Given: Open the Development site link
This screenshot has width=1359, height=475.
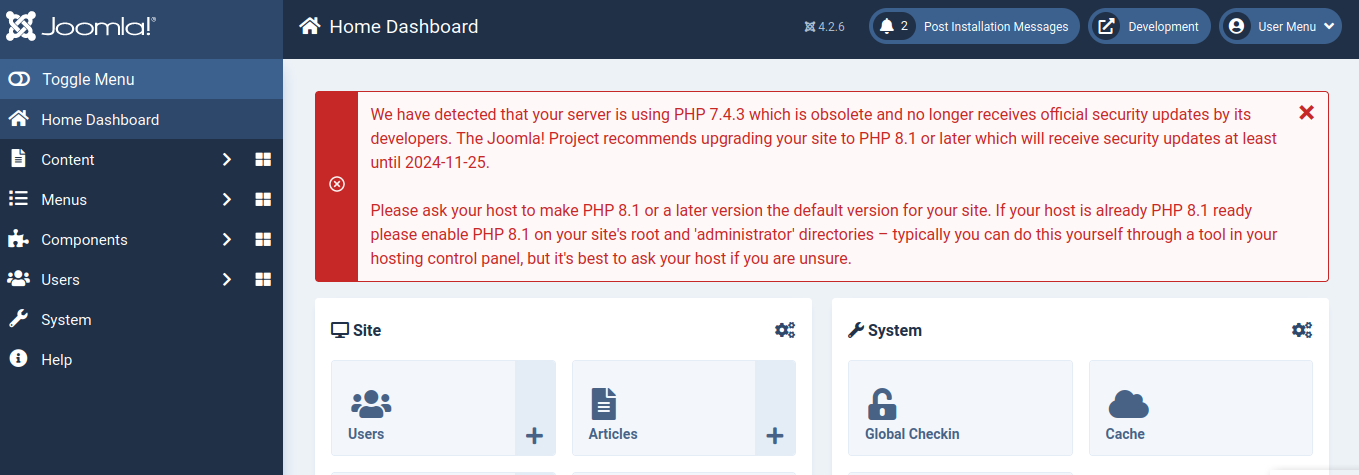Looking at the screenshot, I should [x=1149, y=27].
